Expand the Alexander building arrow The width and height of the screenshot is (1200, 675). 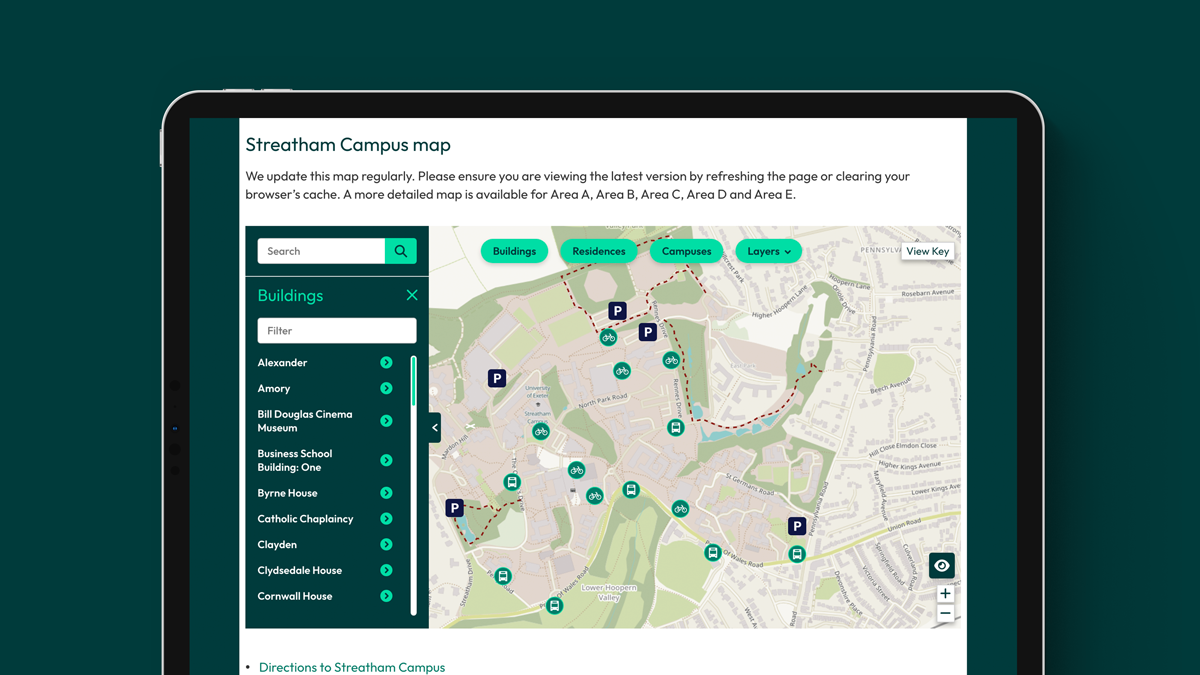coord(386,363)
